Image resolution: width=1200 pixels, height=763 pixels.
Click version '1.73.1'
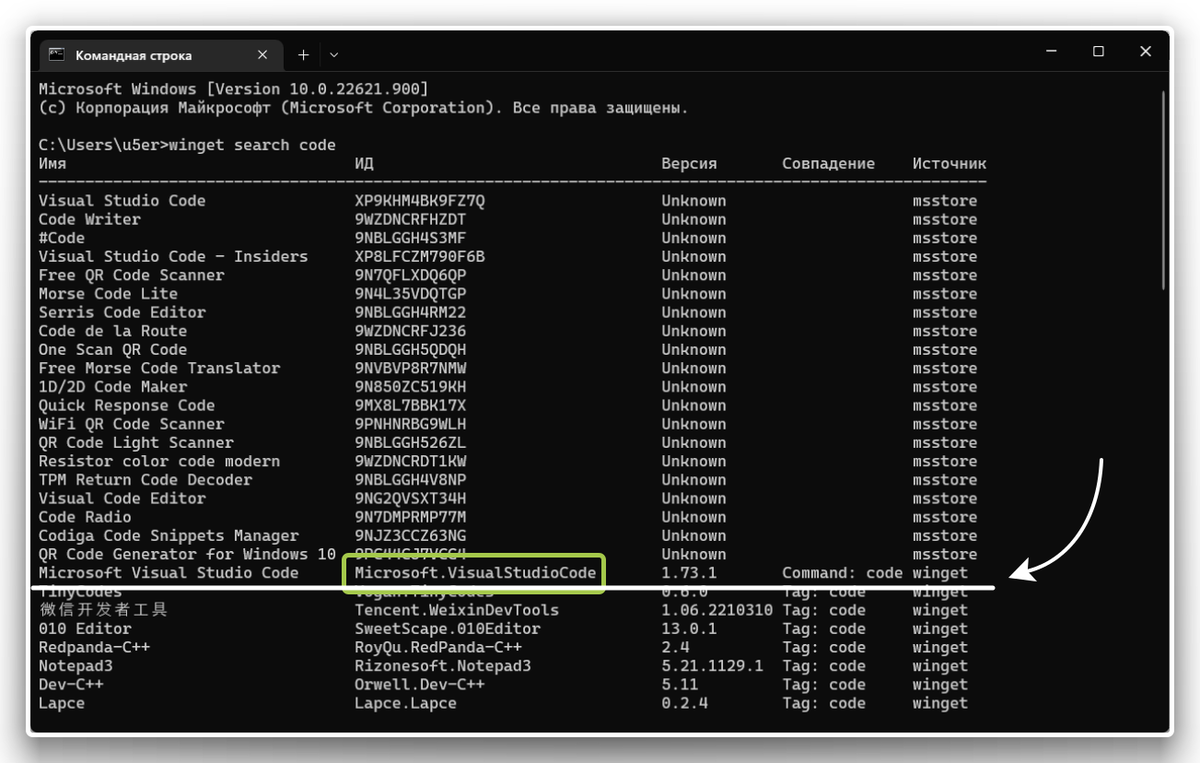[689, 573]
